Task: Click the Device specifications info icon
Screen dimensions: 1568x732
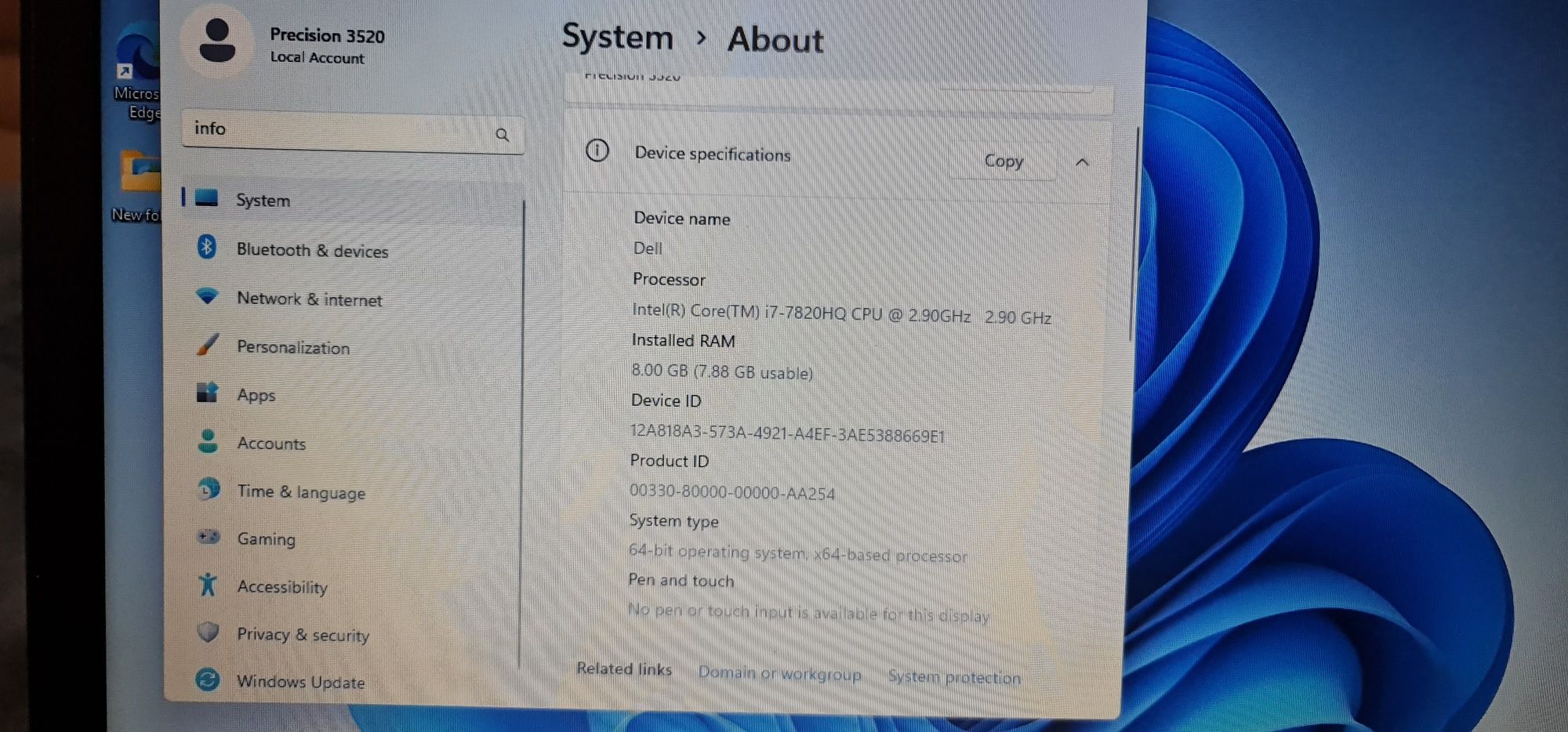Action: 597,150
